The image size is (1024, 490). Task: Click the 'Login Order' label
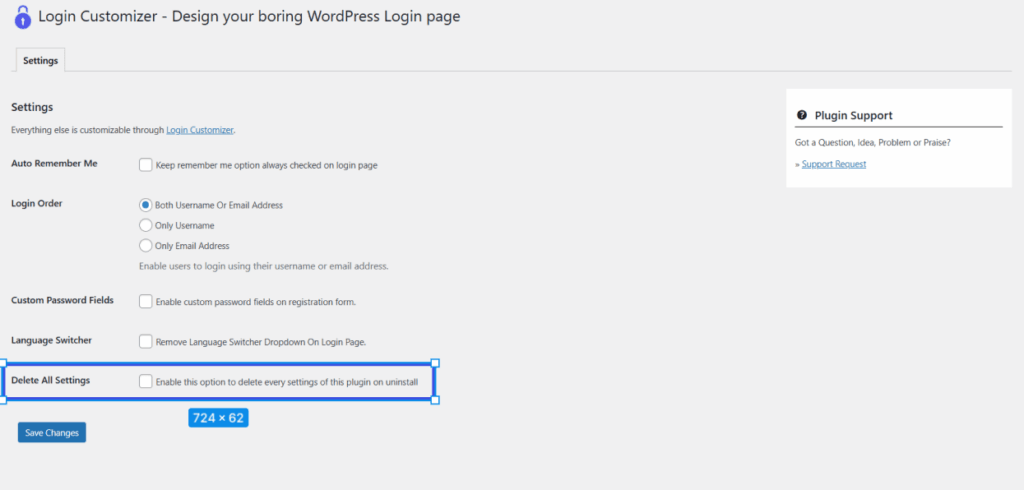pyautogui.click(x=37, y=203)
